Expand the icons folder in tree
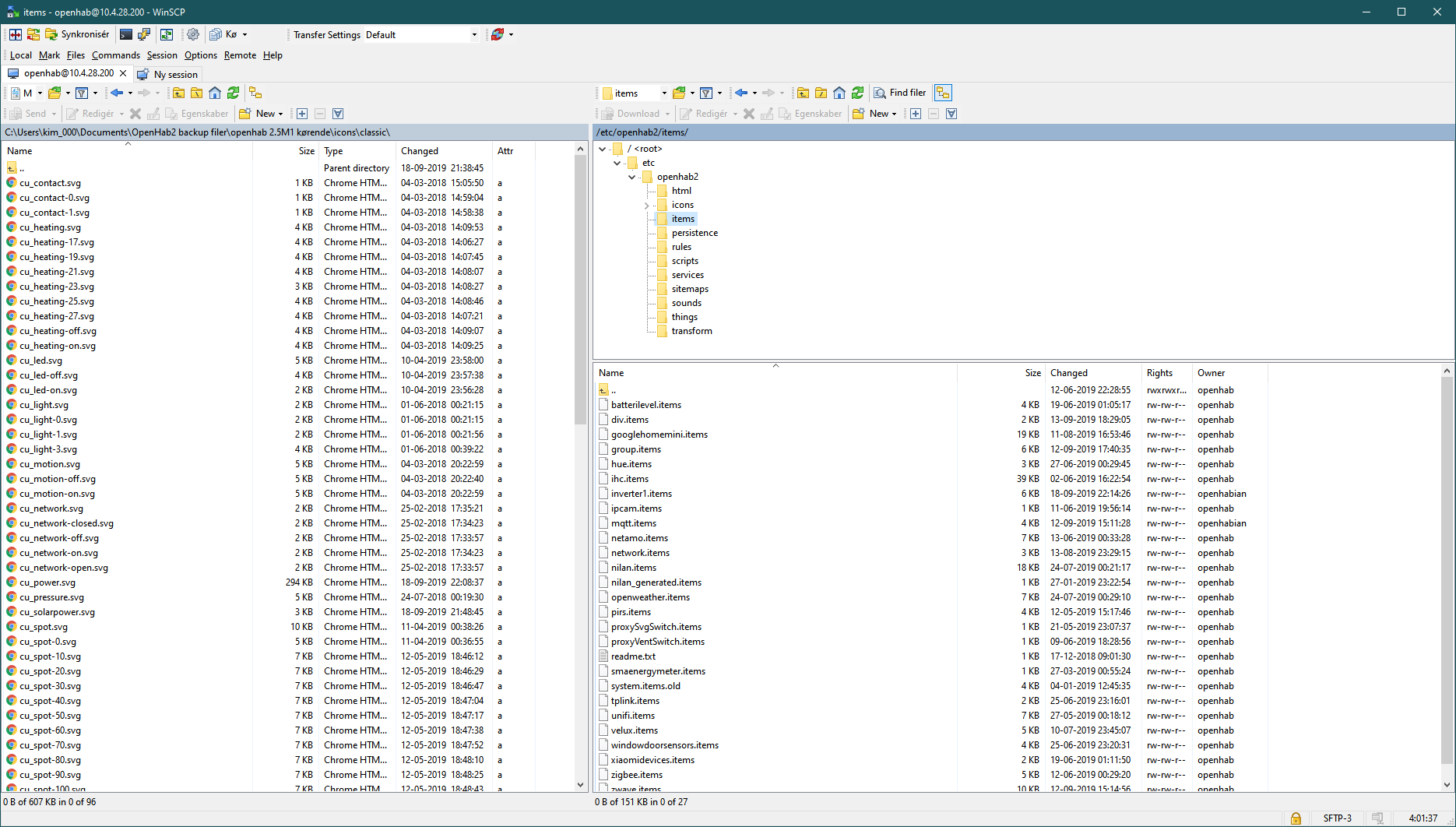The image size is (1456, 827). coord(646,206)
